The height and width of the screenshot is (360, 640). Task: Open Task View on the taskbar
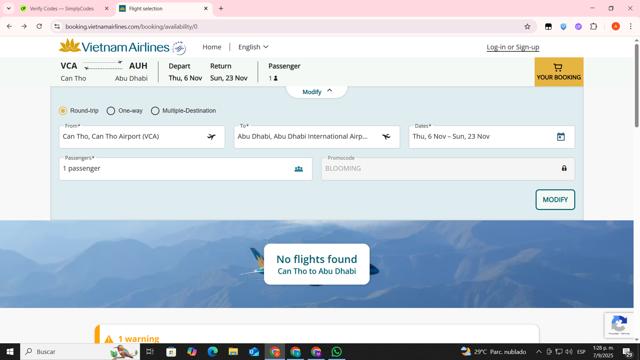click(150, 351)
